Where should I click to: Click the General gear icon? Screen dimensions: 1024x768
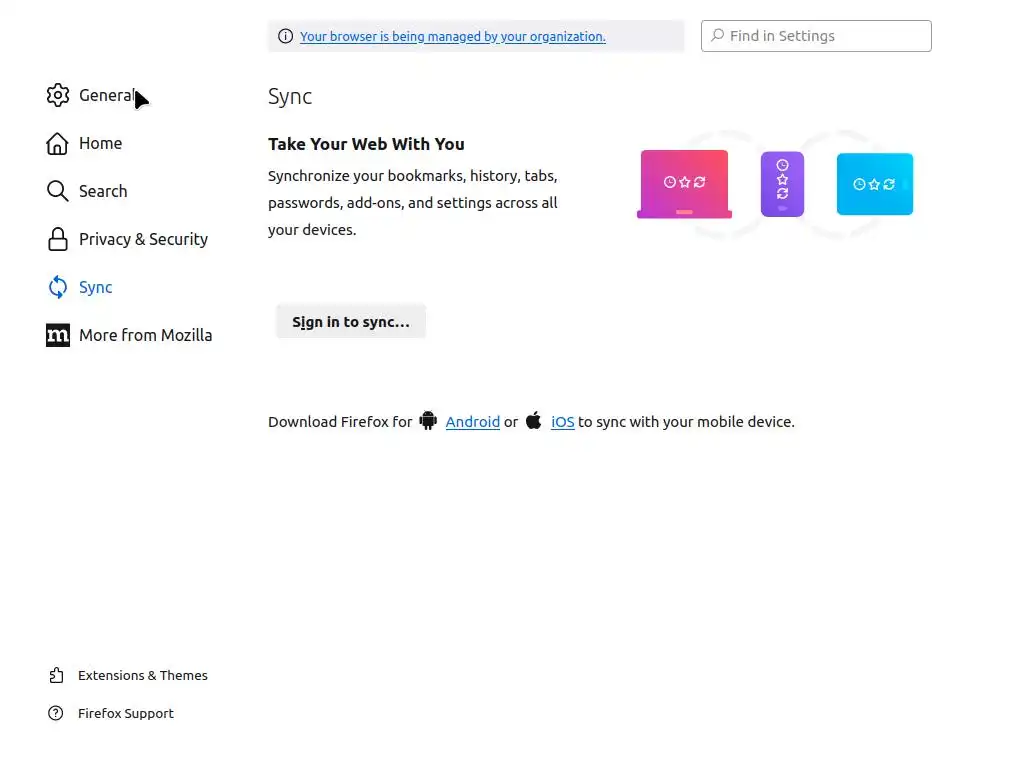(57, 95)
